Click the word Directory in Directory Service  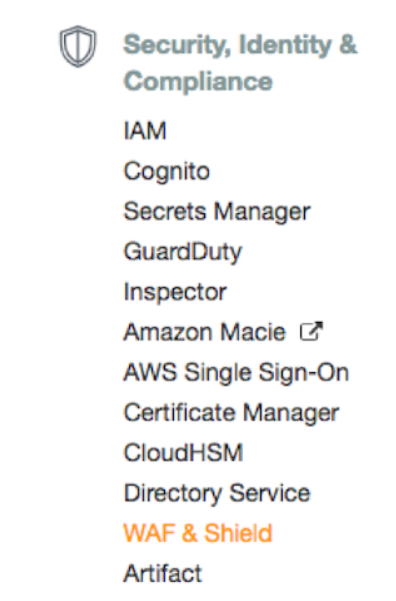pos(173,493)
